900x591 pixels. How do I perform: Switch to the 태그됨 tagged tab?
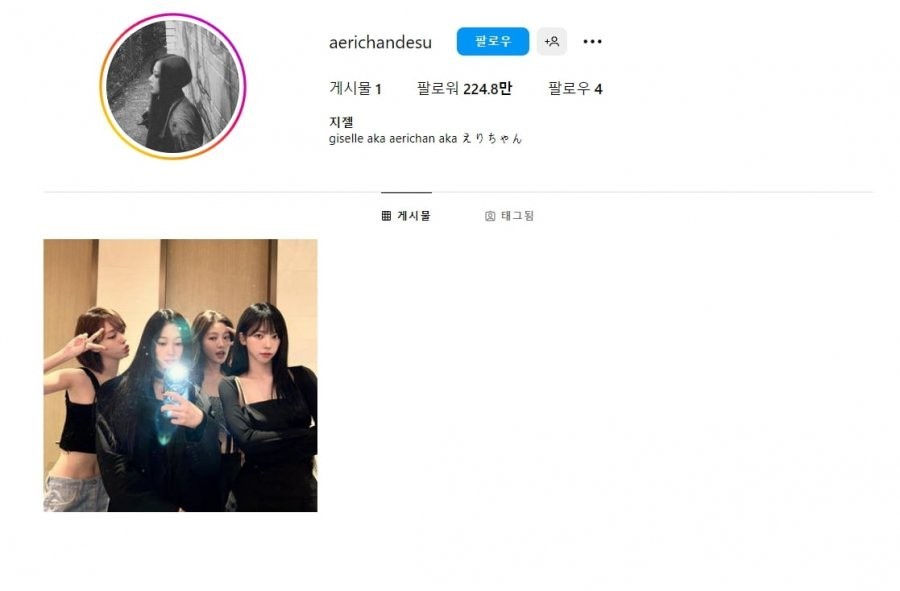point(509,216)
